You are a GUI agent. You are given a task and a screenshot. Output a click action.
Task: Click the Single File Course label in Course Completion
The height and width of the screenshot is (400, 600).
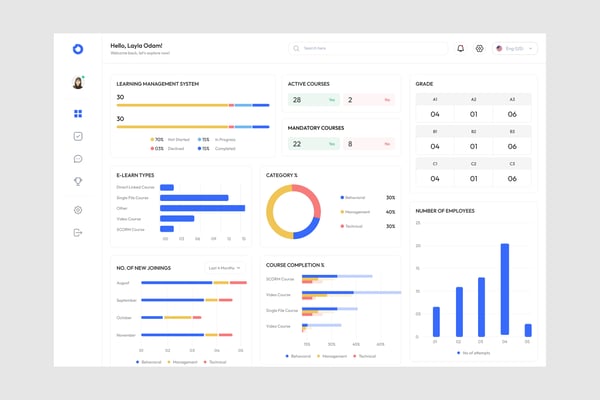point(282,310)
